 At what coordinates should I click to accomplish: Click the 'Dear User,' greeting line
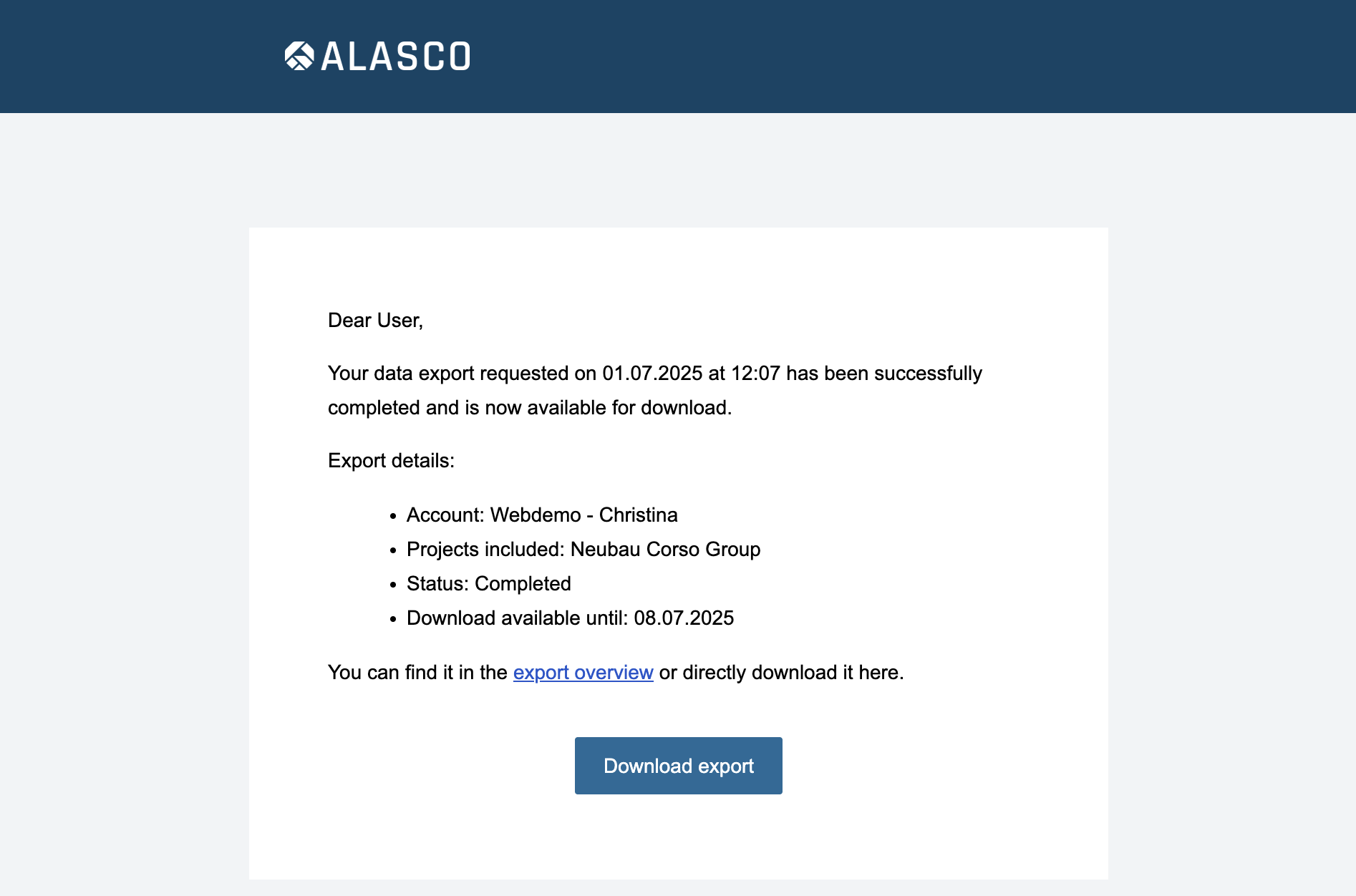click(375, 321)
